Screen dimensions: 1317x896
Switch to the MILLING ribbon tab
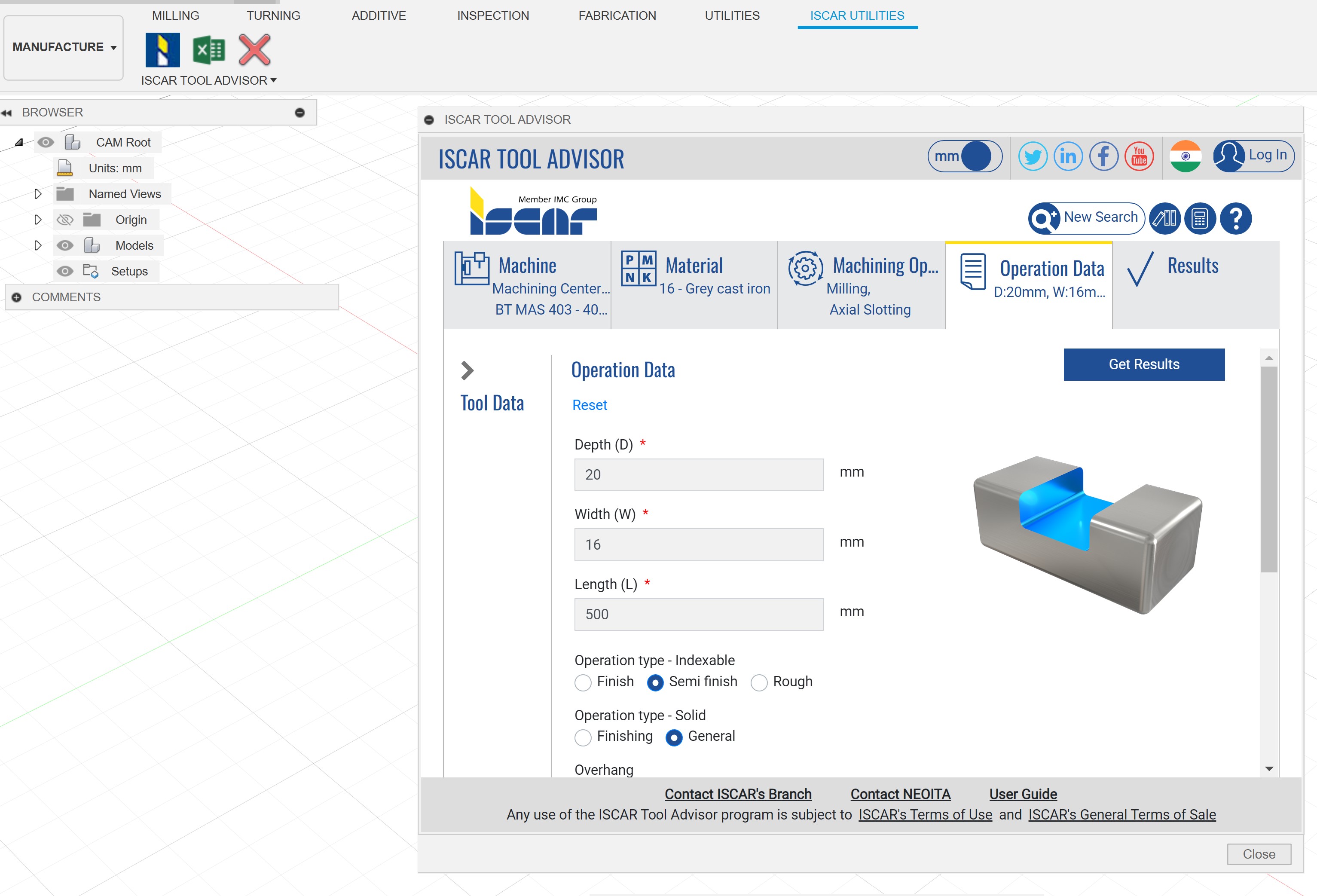coord(176,15)
